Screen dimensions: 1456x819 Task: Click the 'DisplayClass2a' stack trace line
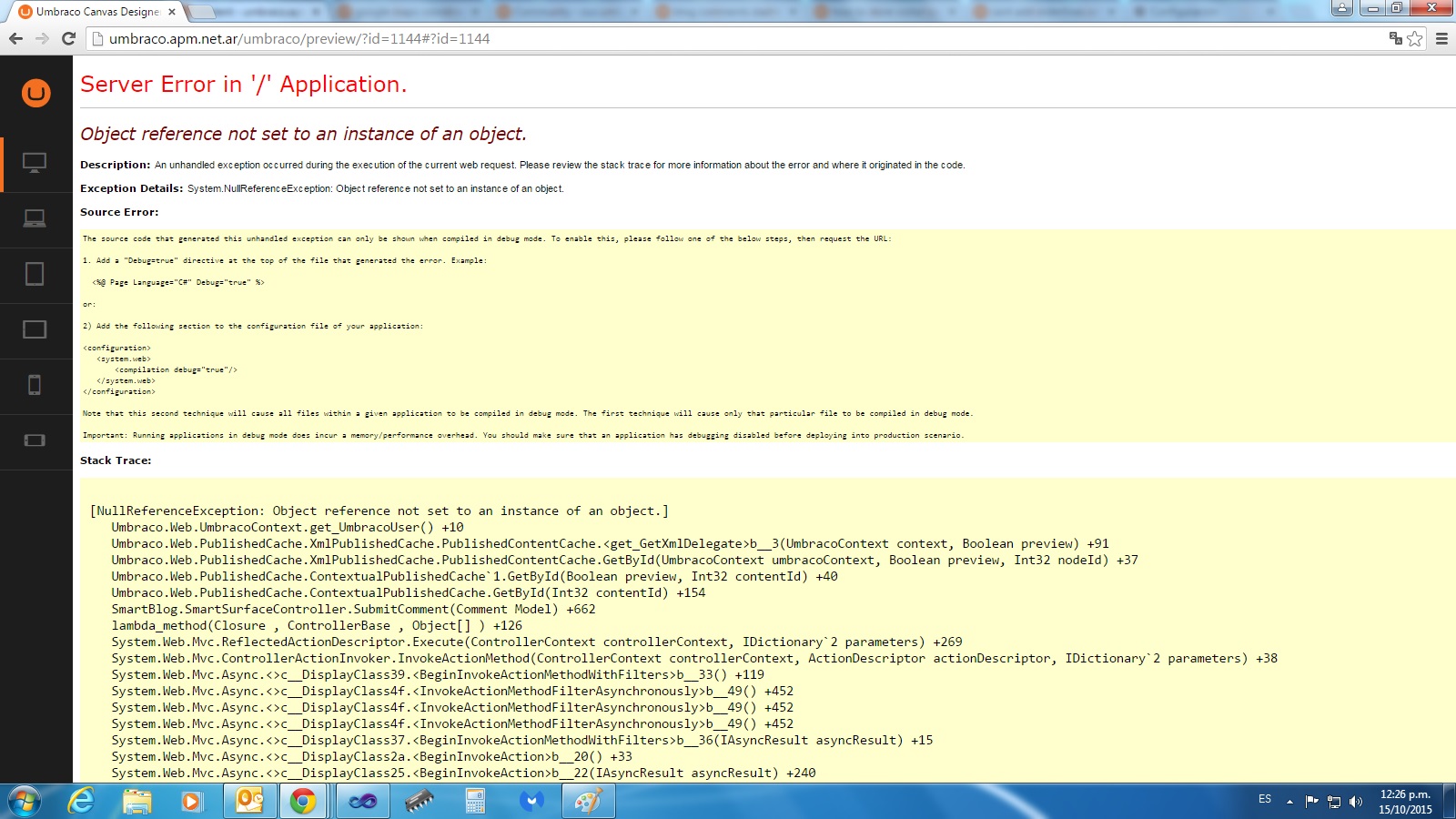371,757
